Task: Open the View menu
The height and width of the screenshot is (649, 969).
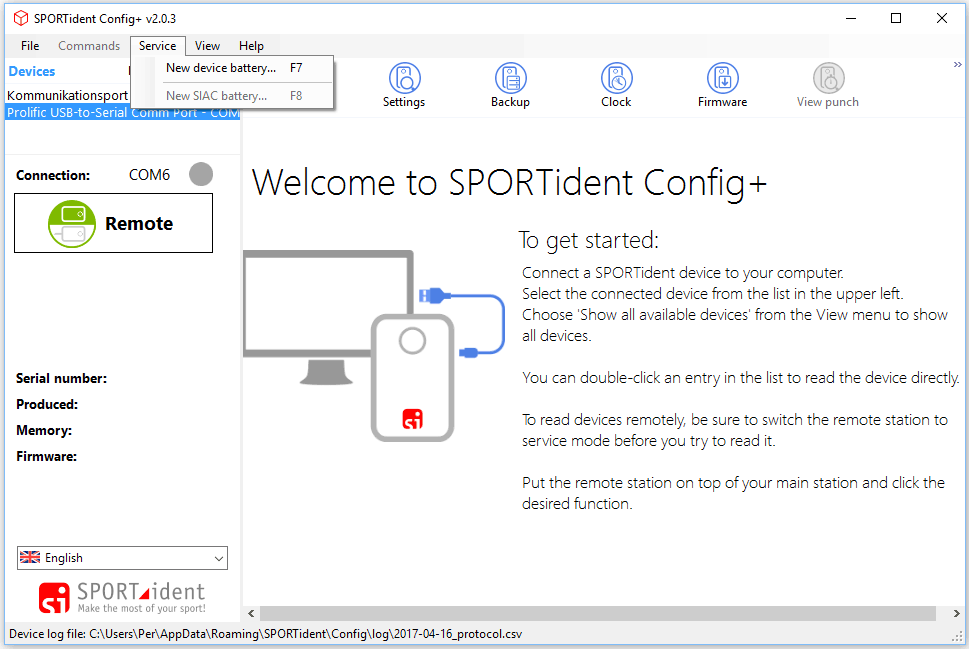Action: [208, 46]
